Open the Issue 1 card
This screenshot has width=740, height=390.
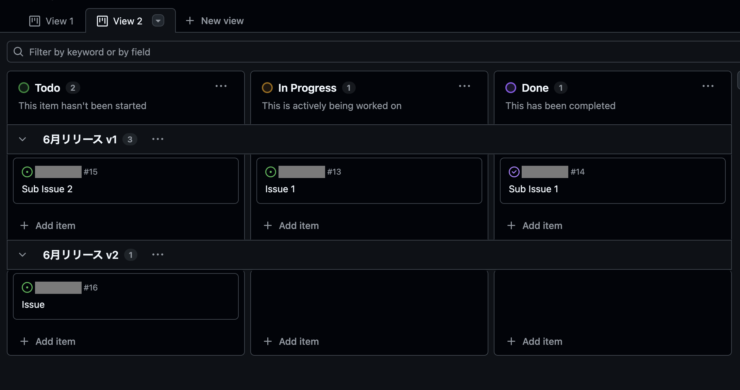tap(369, 181)
